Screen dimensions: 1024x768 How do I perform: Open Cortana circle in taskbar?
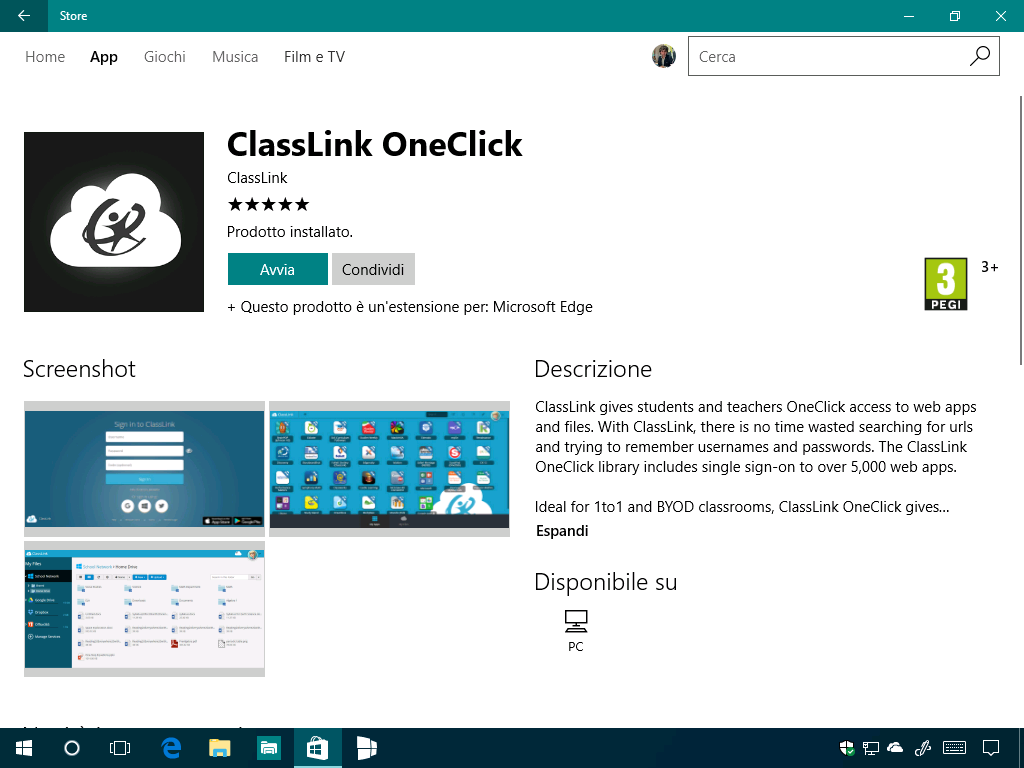pyautogui.click(x=72, y=748)
